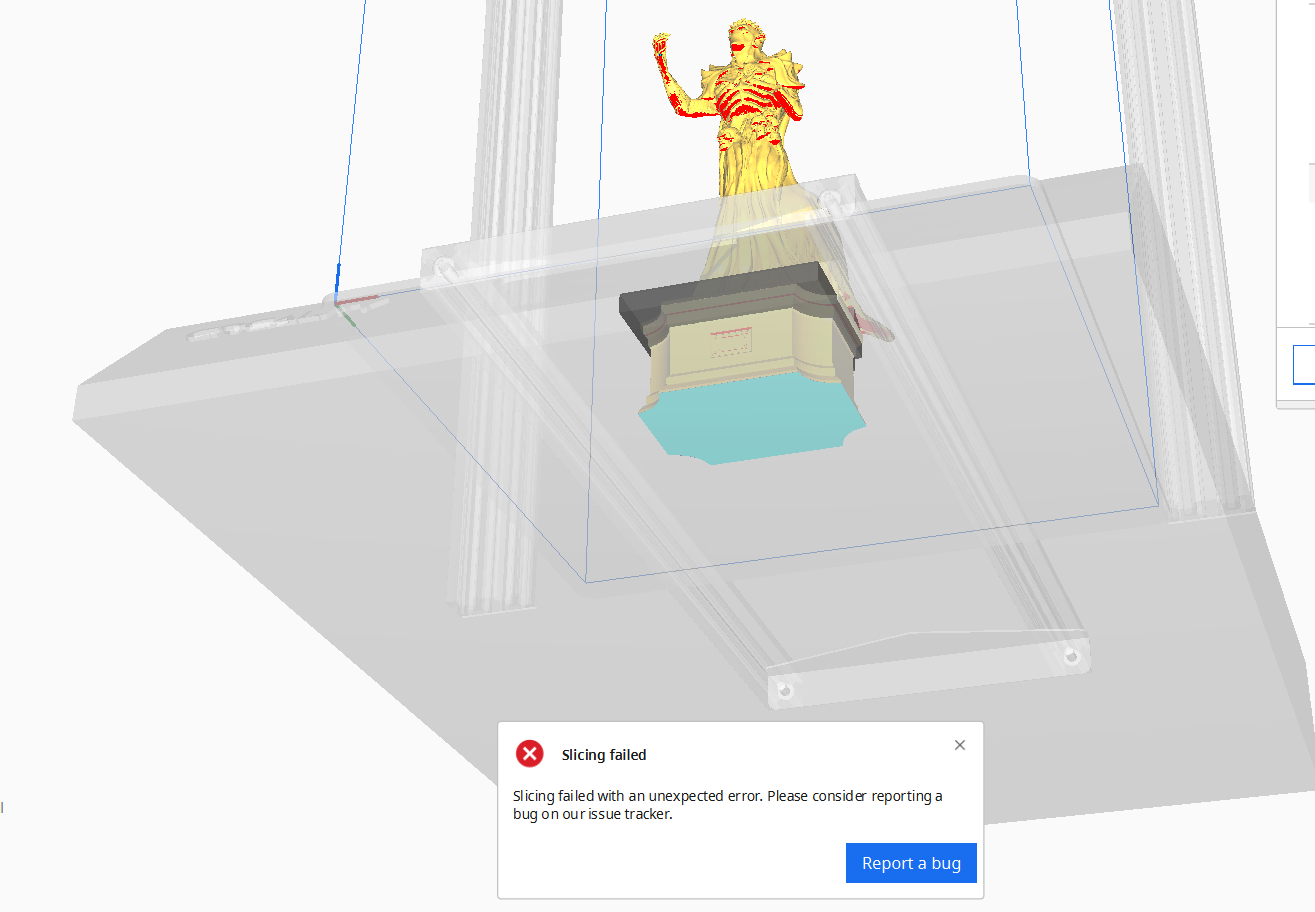1315x912 pixels.
Task: Click the Slicing failed dialog title text
Action: point(605,754)
